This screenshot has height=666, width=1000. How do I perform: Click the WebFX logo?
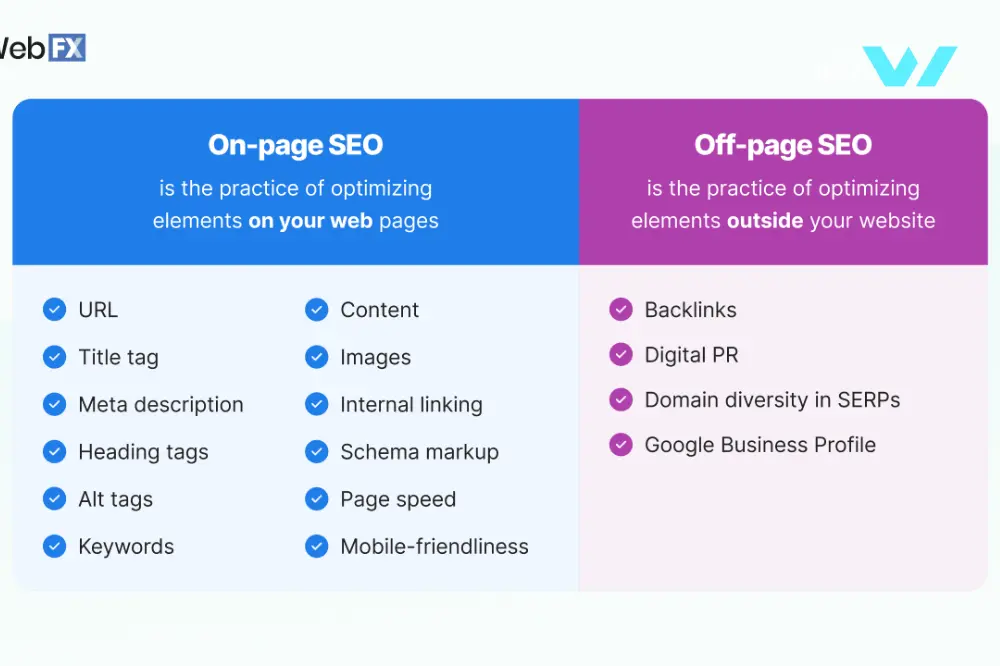click(42, 48)
